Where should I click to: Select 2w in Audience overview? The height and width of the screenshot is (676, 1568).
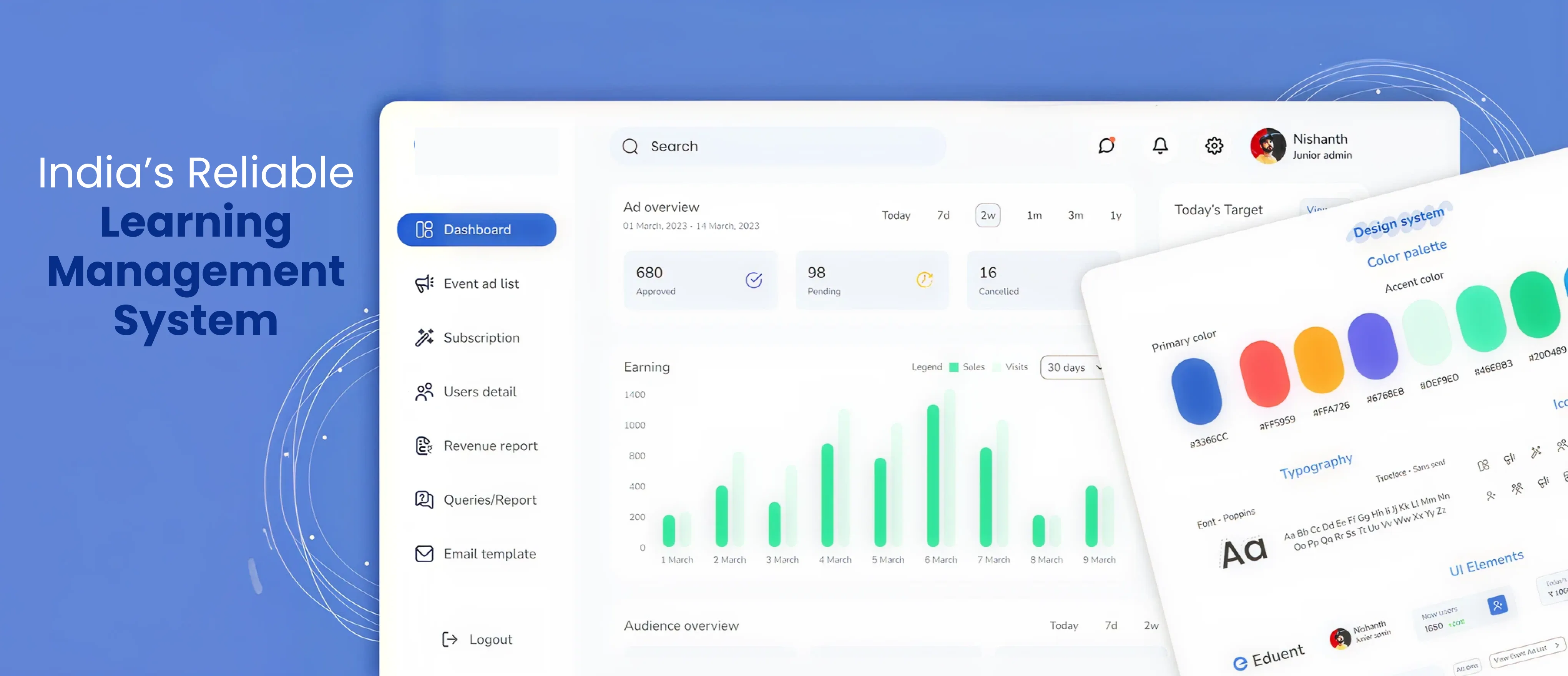click(x=1151, y=626)
